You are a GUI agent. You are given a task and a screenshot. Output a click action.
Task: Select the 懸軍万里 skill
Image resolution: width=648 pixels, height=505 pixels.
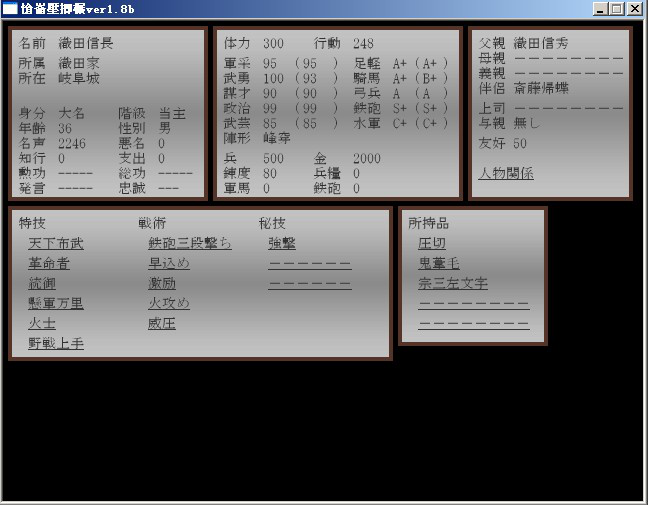tap(56, 303)
